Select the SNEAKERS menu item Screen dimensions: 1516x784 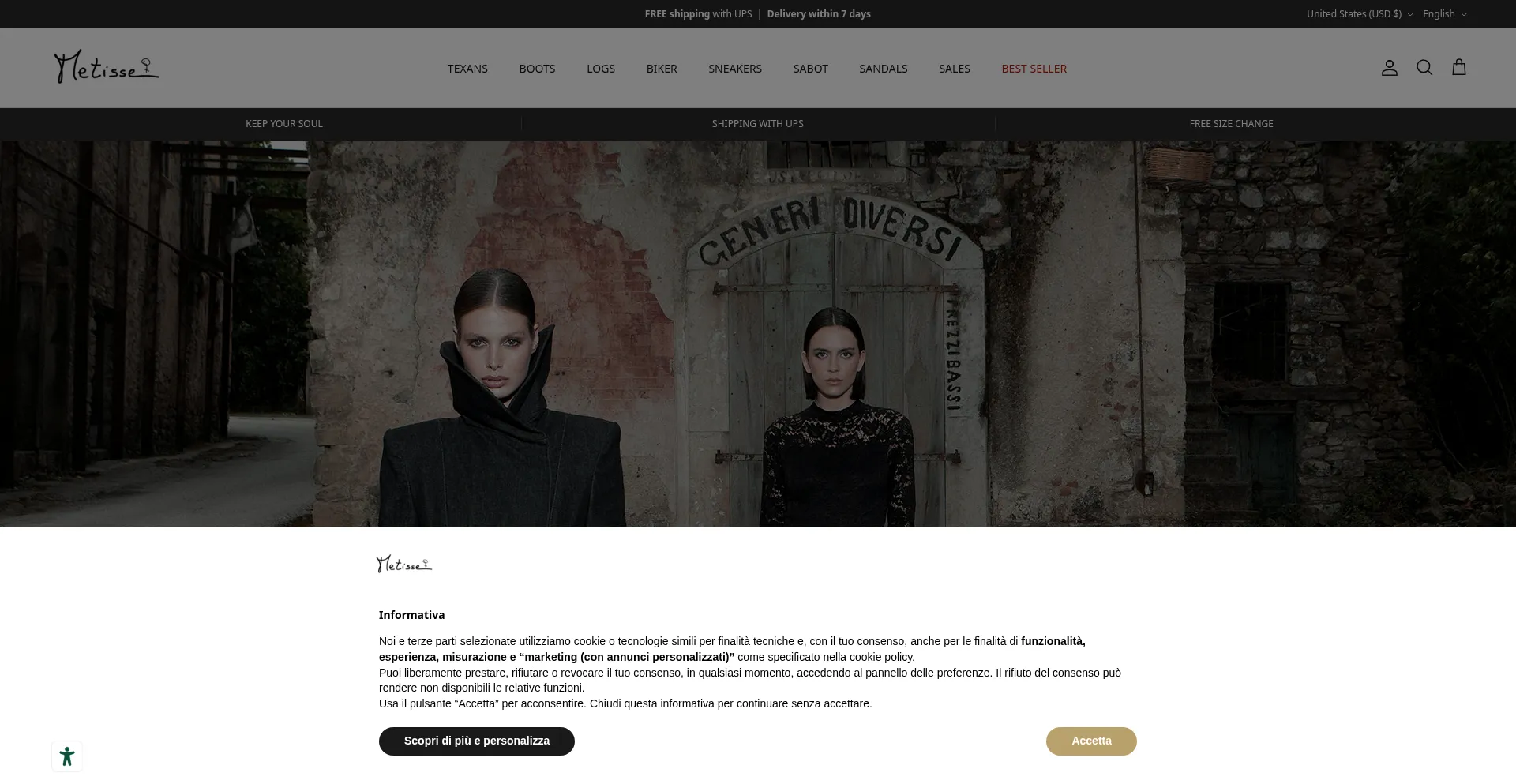(x=735, y=69)
